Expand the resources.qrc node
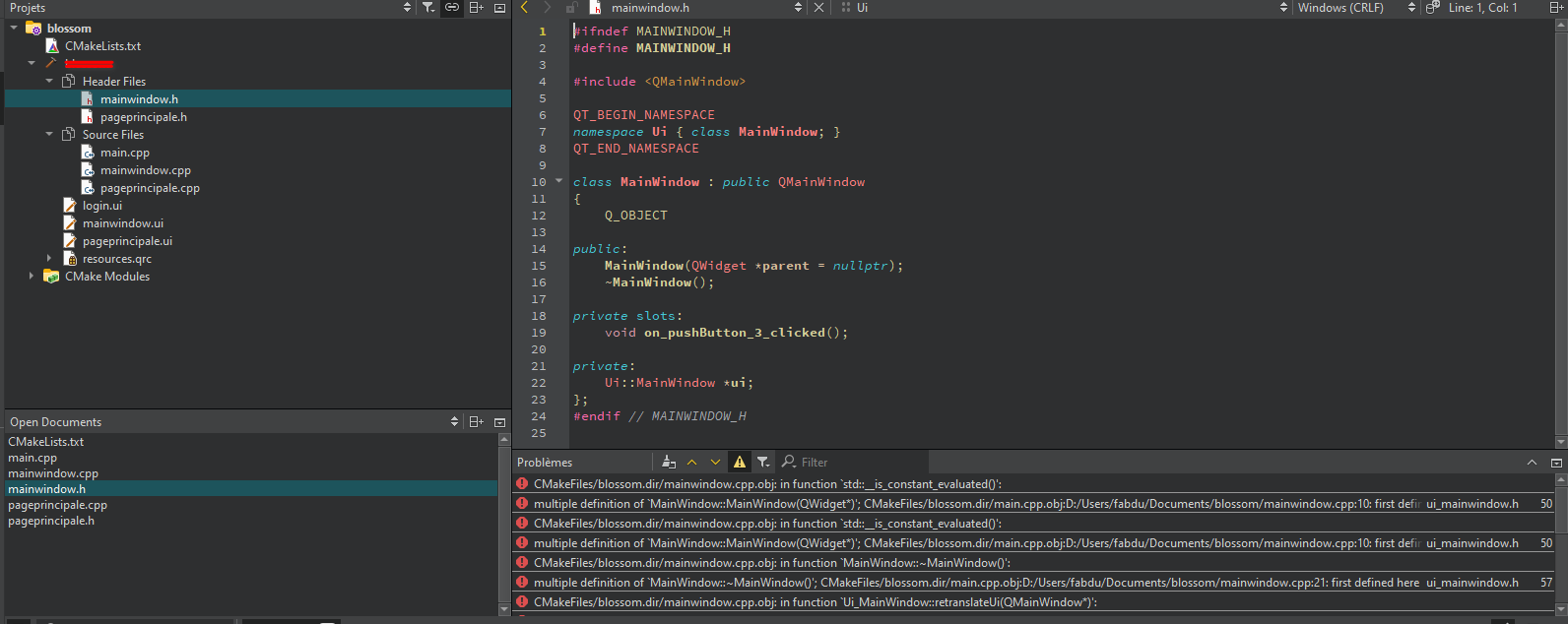1568x624 pixels. pyautogui.click(x=49, y=259)
